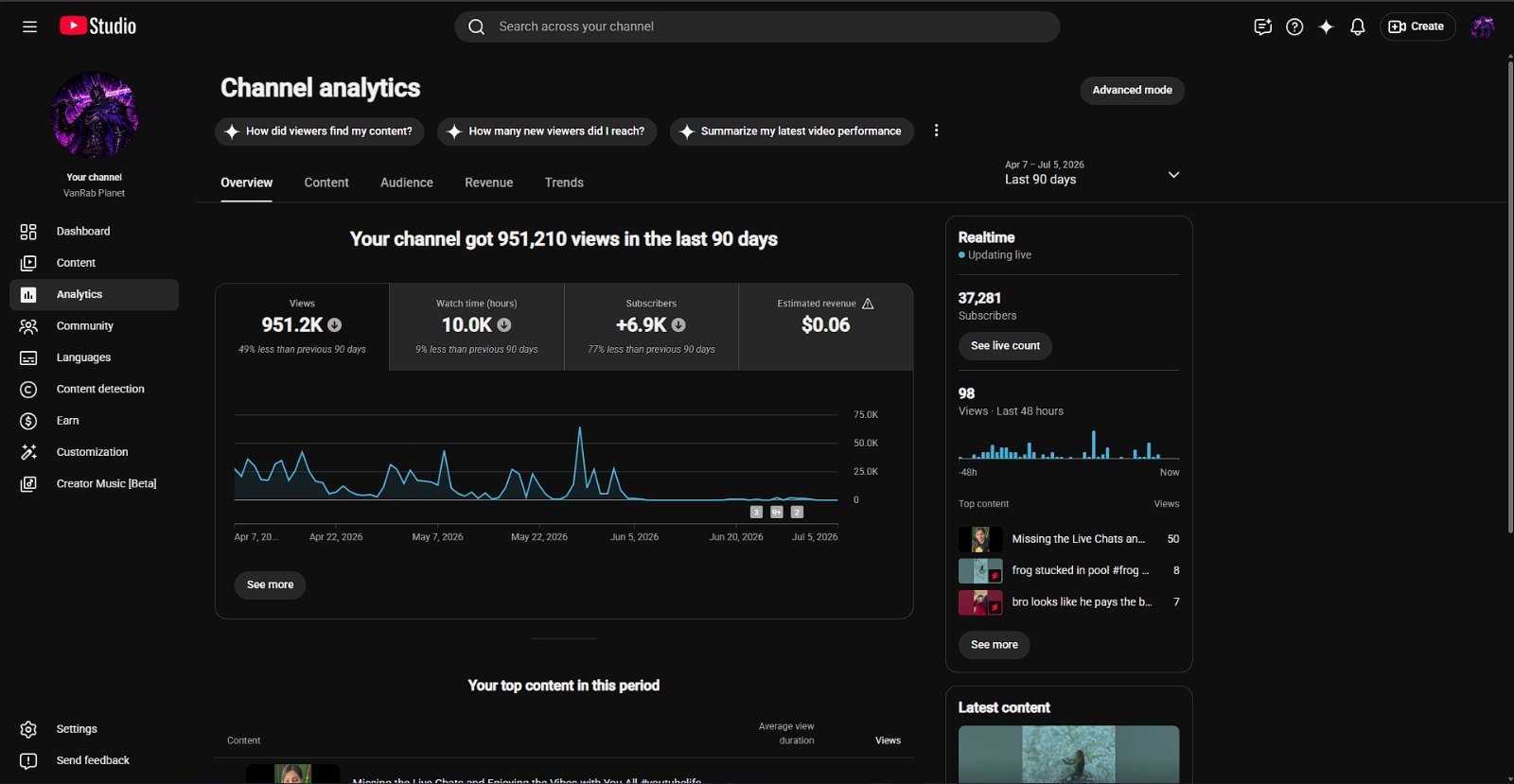The image size is (1514, 784).
Task: Click the Content detection copyright icon
Action: 28,390
